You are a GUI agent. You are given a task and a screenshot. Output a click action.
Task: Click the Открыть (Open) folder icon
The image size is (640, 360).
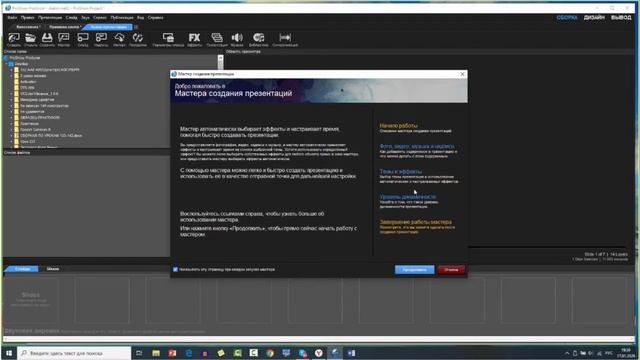pos(30,39)
